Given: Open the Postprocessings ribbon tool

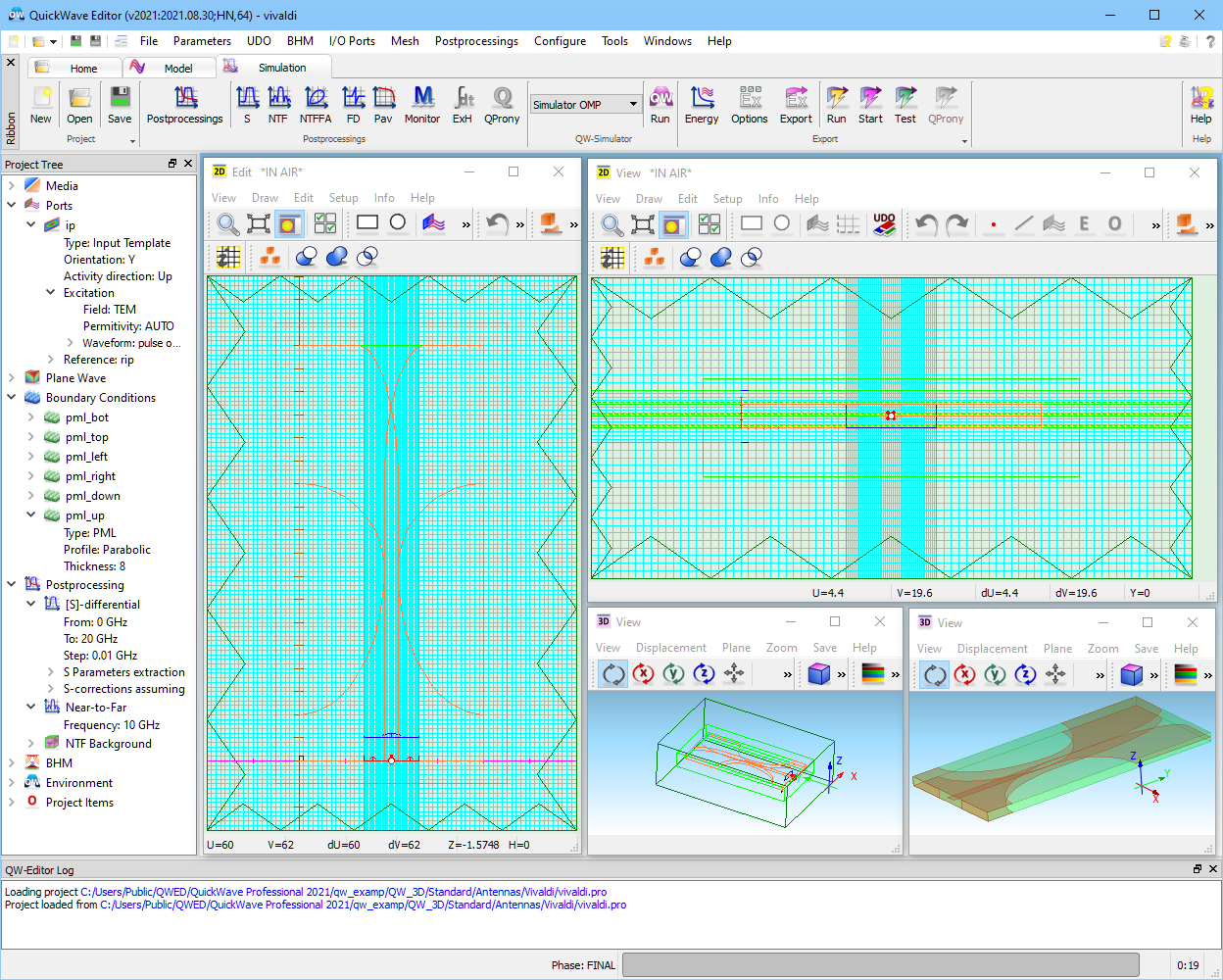Looking at the screenshot, I should (x=185, y=106).
